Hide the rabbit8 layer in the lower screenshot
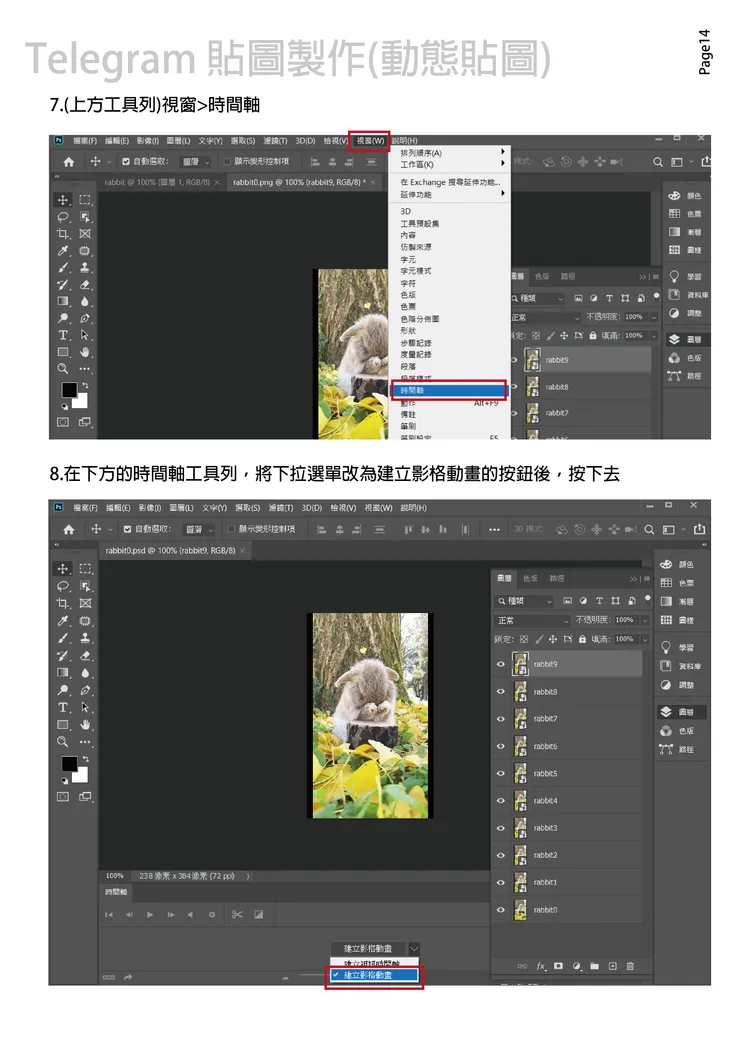Image resolution: width=740 pixels, height=1046 pixels. click(x=500, y=692)
